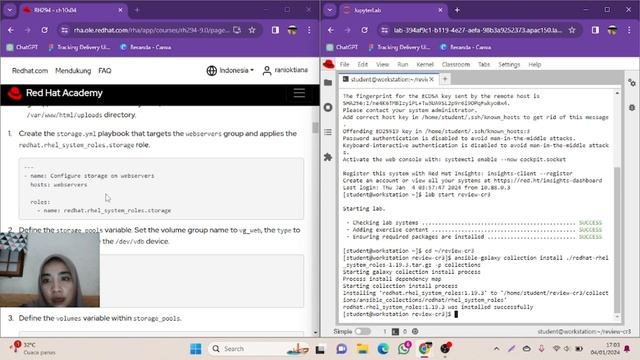
Task: Open the JupyterLab file browser sidebar
Action: [x=328, y=83]
